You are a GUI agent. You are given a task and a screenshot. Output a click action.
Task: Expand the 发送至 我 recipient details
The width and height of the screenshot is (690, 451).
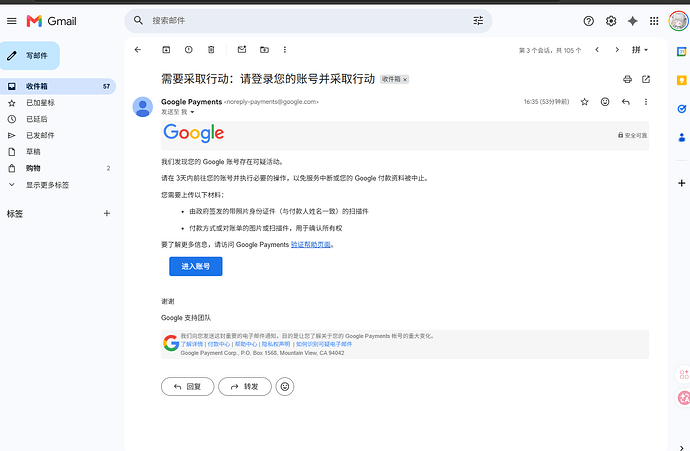tap(192, 112)
